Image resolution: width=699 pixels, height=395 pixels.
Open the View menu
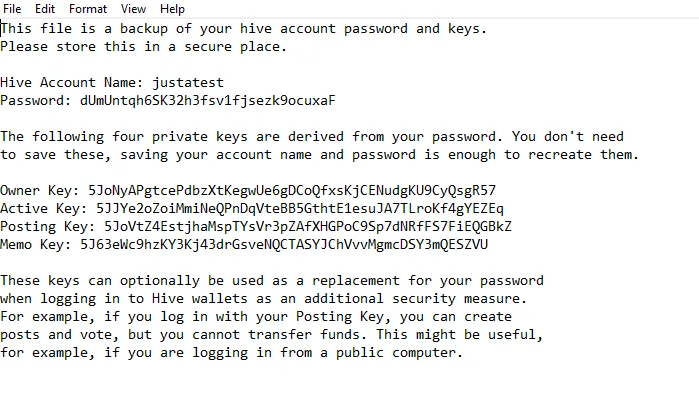click(x=133, y=9)
